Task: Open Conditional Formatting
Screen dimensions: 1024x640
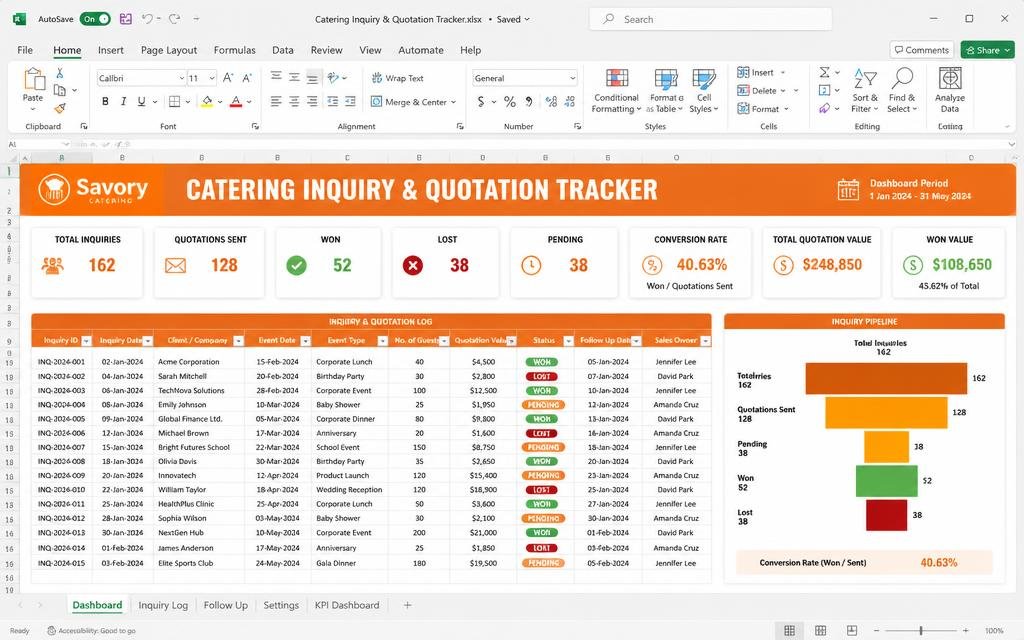Action: (x=616, y=91)
